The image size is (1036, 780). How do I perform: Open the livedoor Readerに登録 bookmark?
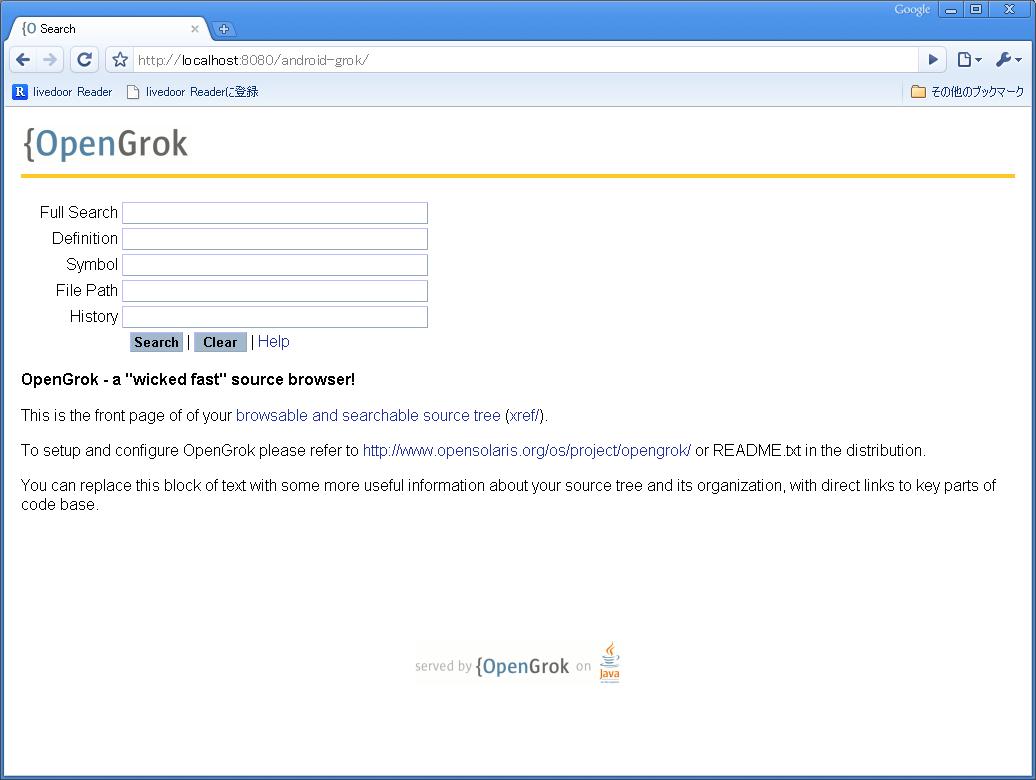(x=192, y=92)
